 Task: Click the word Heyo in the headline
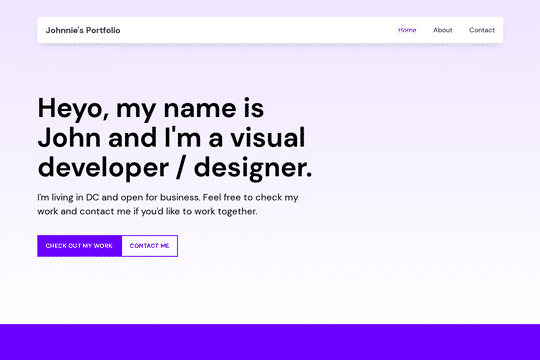click(x=74, y=108)
